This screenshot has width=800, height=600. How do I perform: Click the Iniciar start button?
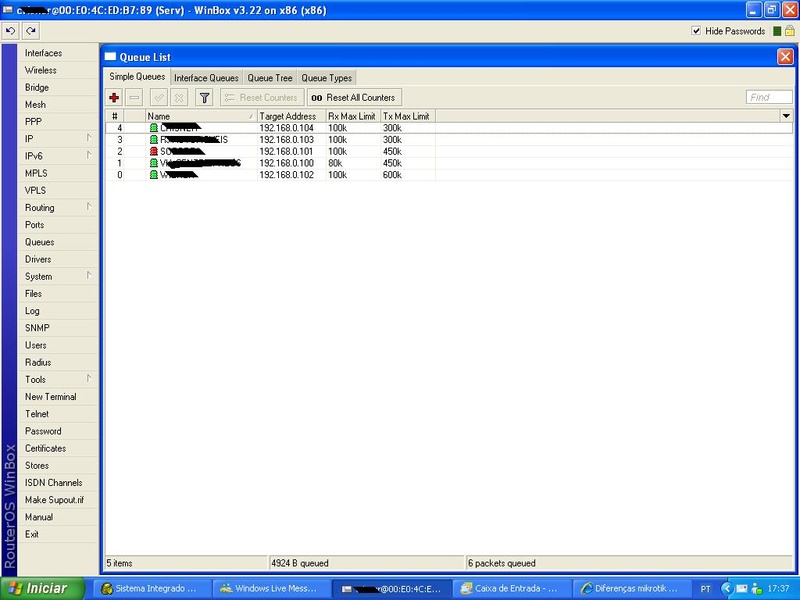[43, 588]
